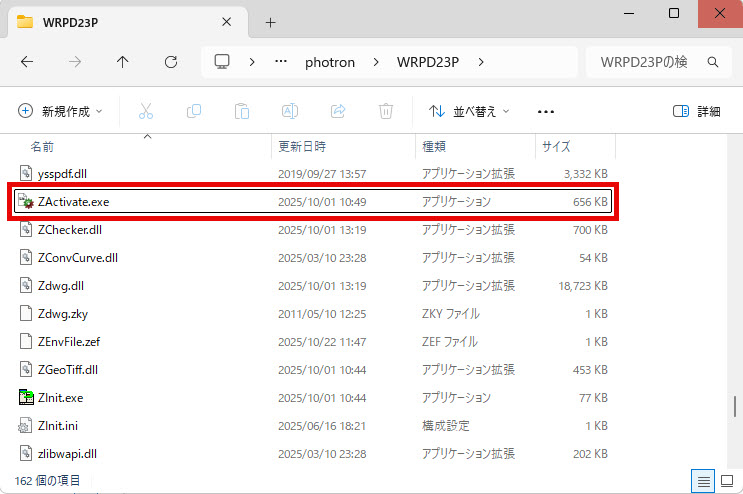This screenshot has height=494, width=743.
Task: Navigate back with the Back arrow
Action: (x=27, y=62)
